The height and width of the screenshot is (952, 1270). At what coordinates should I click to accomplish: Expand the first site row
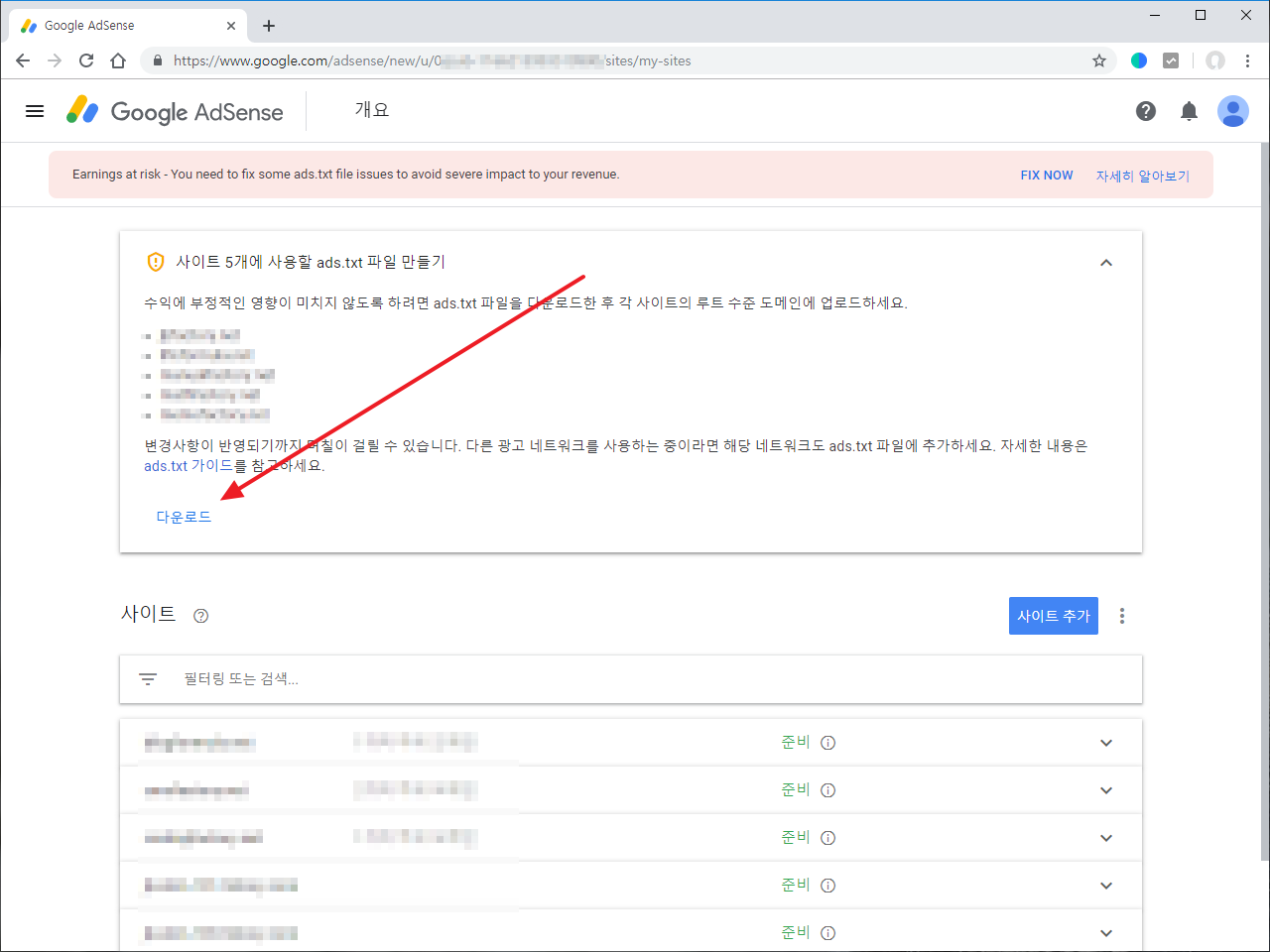pos(1105,742)
